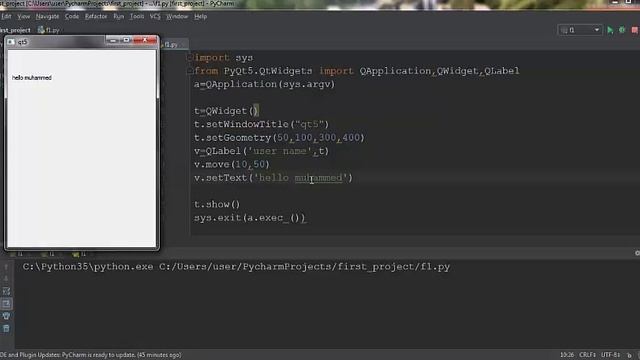The width and height of the screenshot is (640, 360).
Task: Place the cursor on the 't.show()' line
Action: [217, 204]
